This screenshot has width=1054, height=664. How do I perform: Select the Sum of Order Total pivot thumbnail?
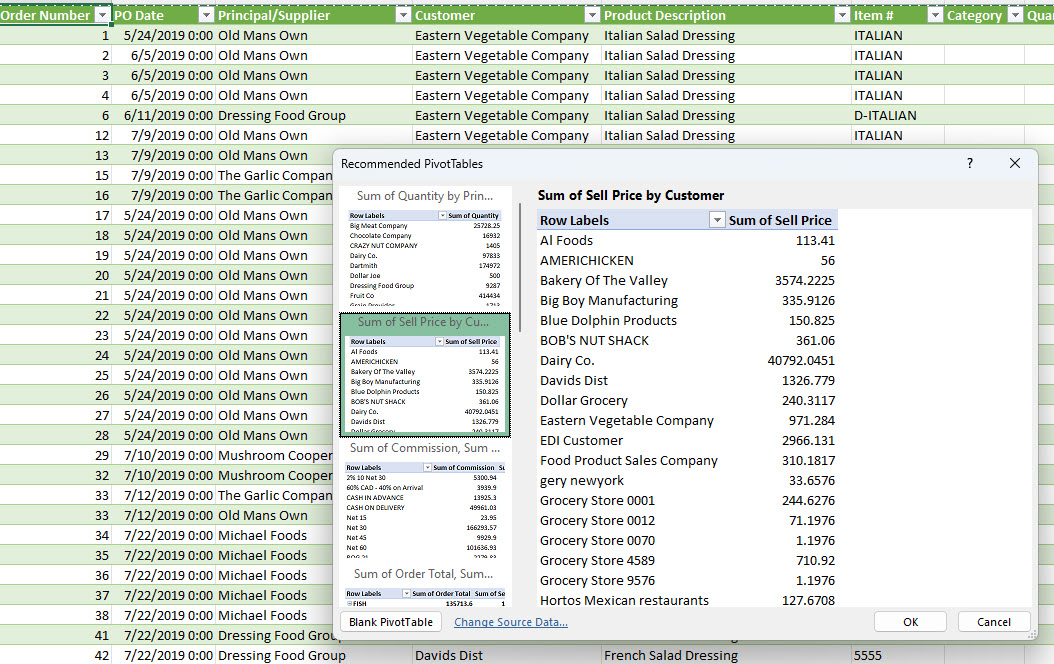click(425, 586)
